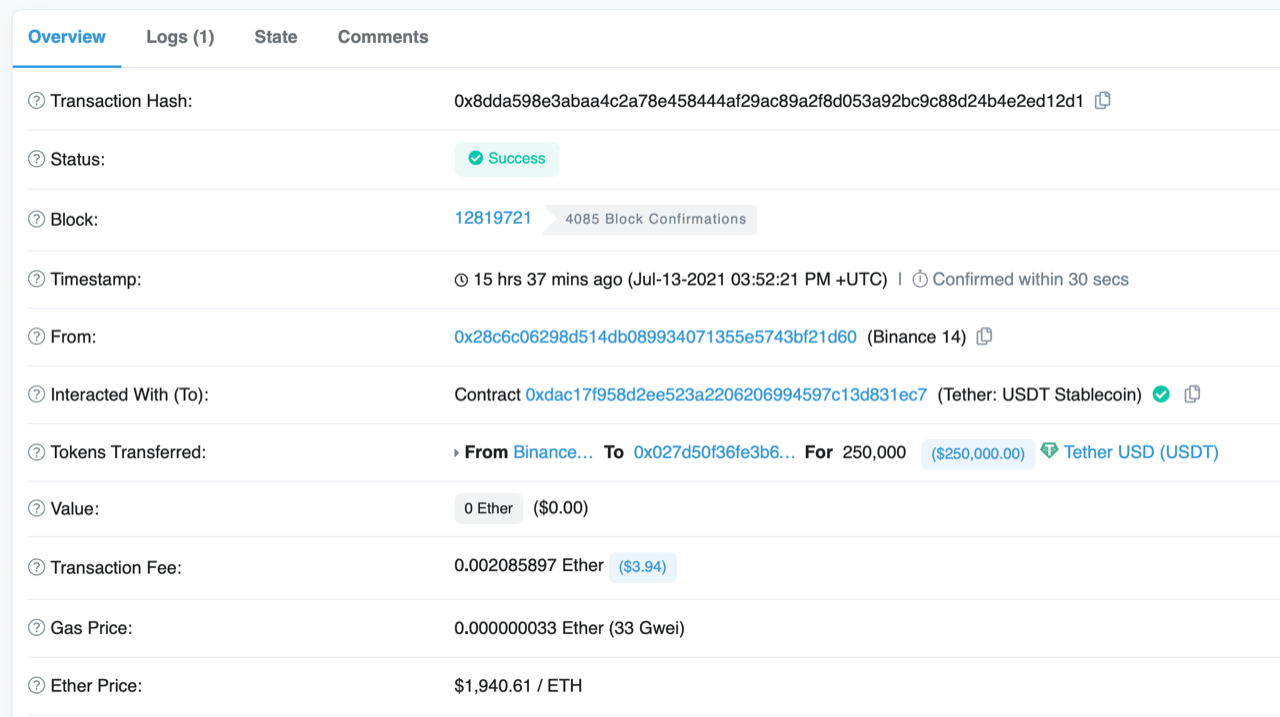This screenshot has height=717, width=1280.
Task: Open the State tab
Action: coord(275,37)
